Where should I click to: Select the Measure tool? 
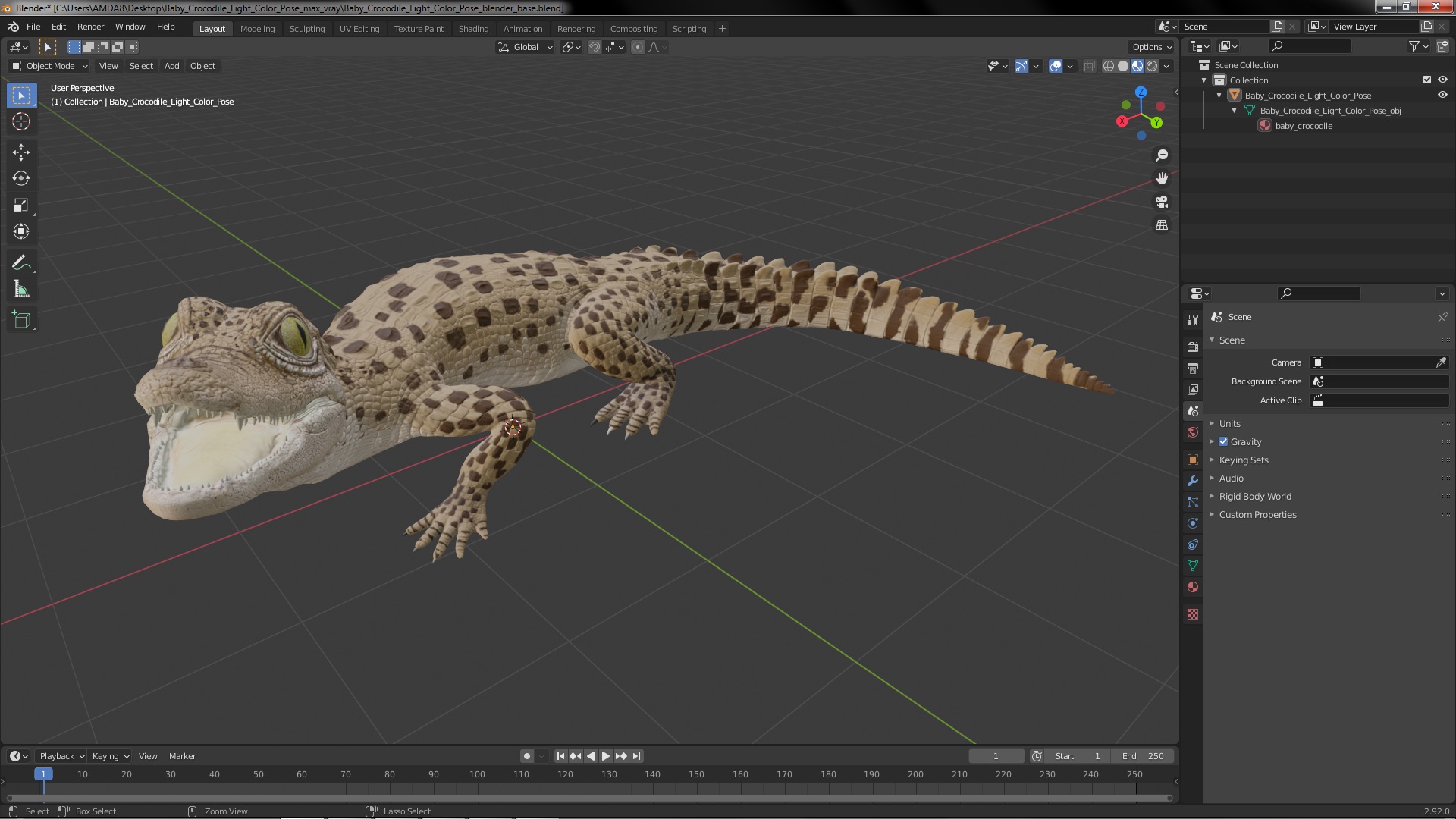21,290
